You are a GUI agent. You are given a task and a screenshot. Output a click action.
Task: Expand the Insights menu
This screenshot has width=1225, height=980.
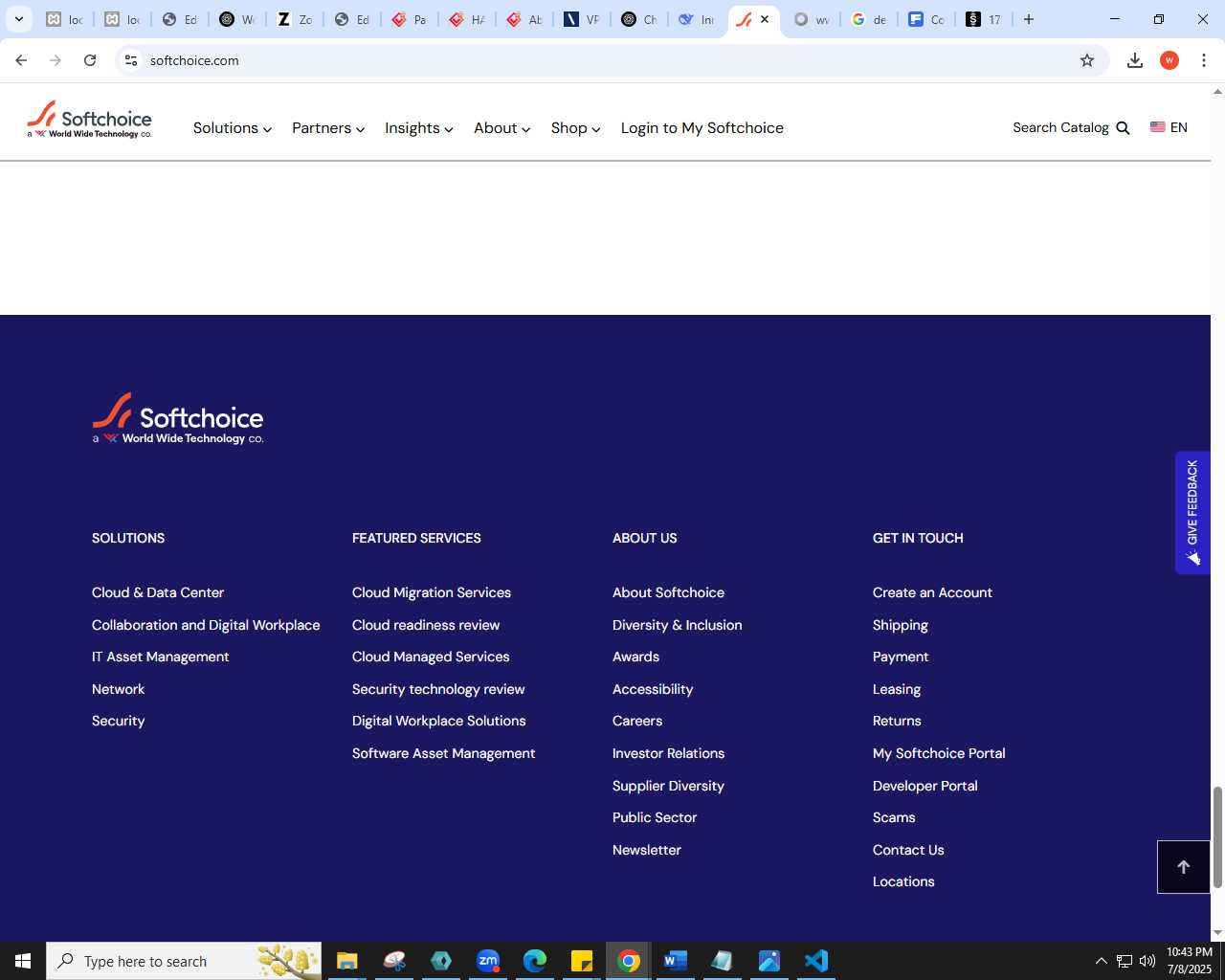[x=419, y=128]
